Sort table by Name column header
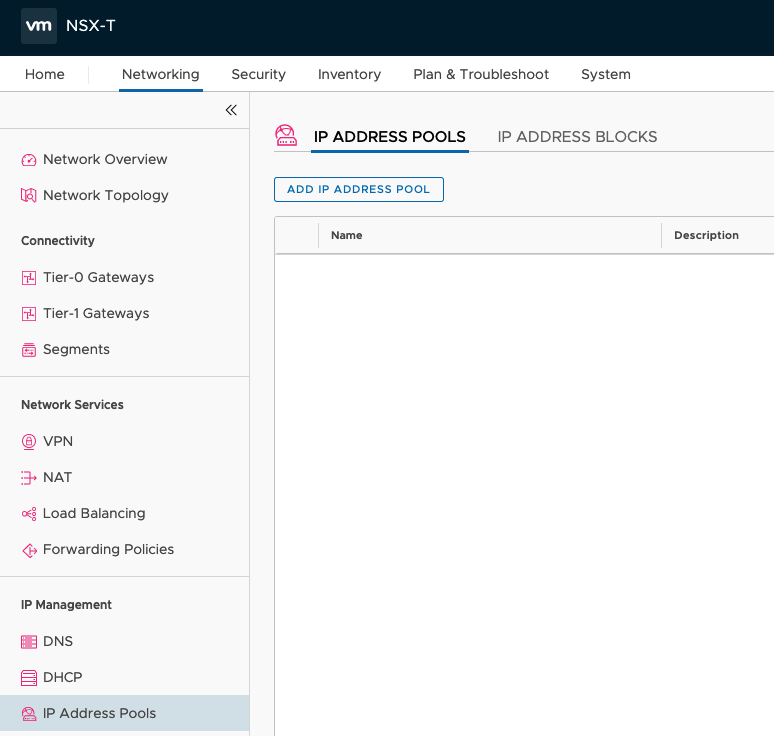The height and width of the screenshot is (736, 774). pos(347,236)
